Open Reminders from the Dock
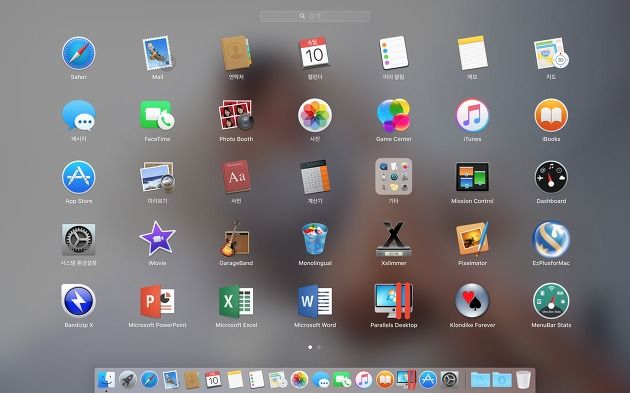The width and height of the screenshot is (630, 393). coord(256,379)
